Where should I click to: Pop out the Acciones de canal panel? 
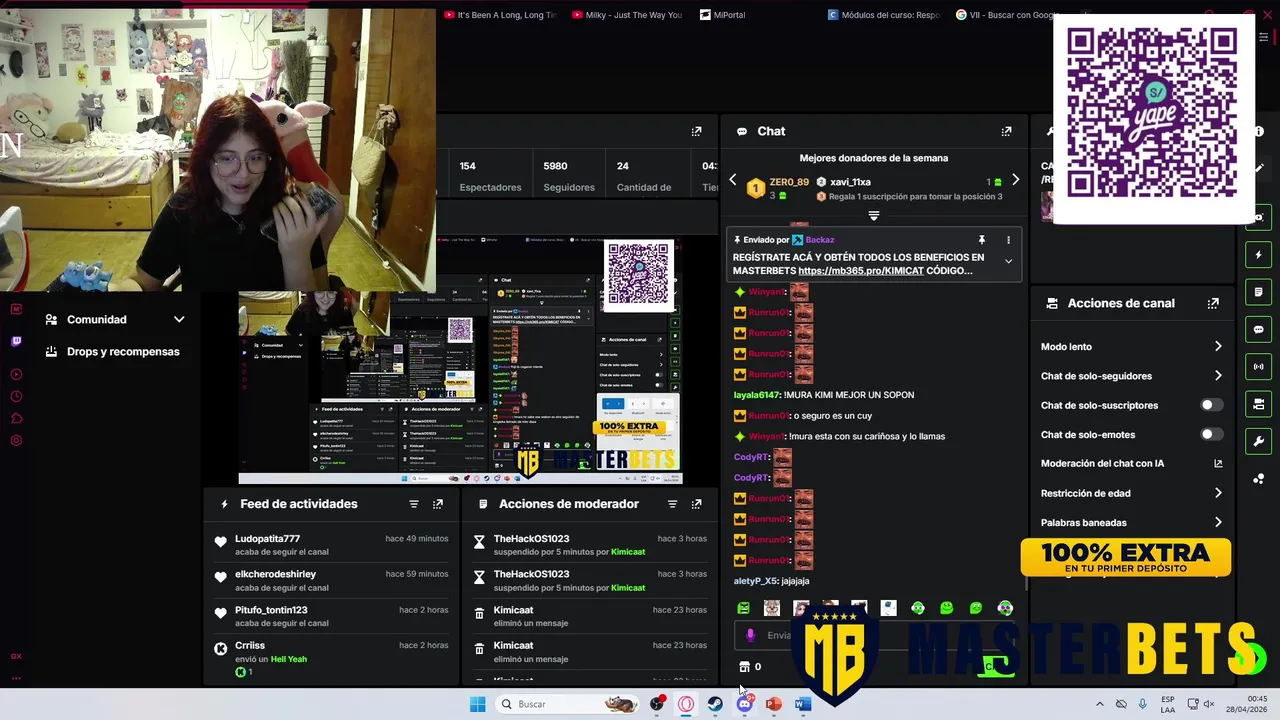coord(1213,303)
